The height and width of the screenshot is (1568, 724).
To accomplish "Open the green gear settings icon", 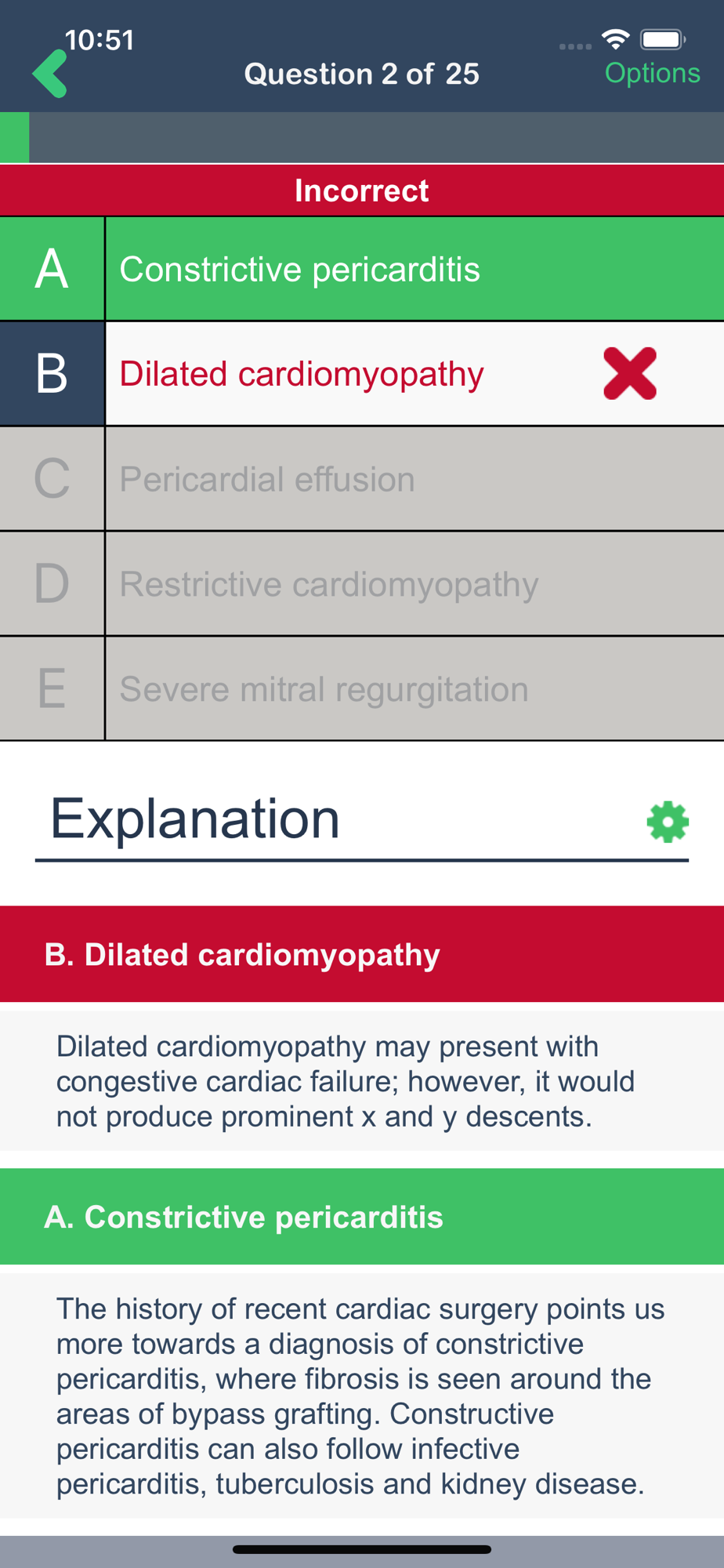I will [x=668, y=822].
